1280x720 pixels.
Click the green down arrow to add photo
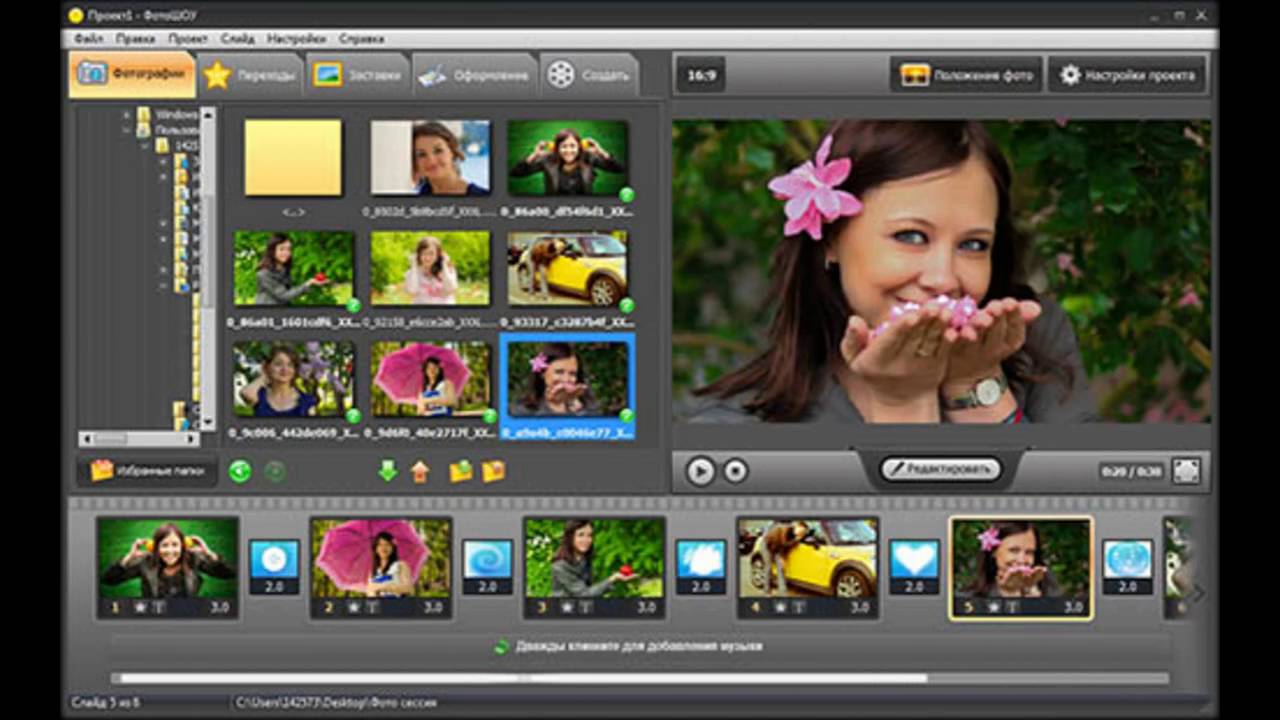click(388, 471)
